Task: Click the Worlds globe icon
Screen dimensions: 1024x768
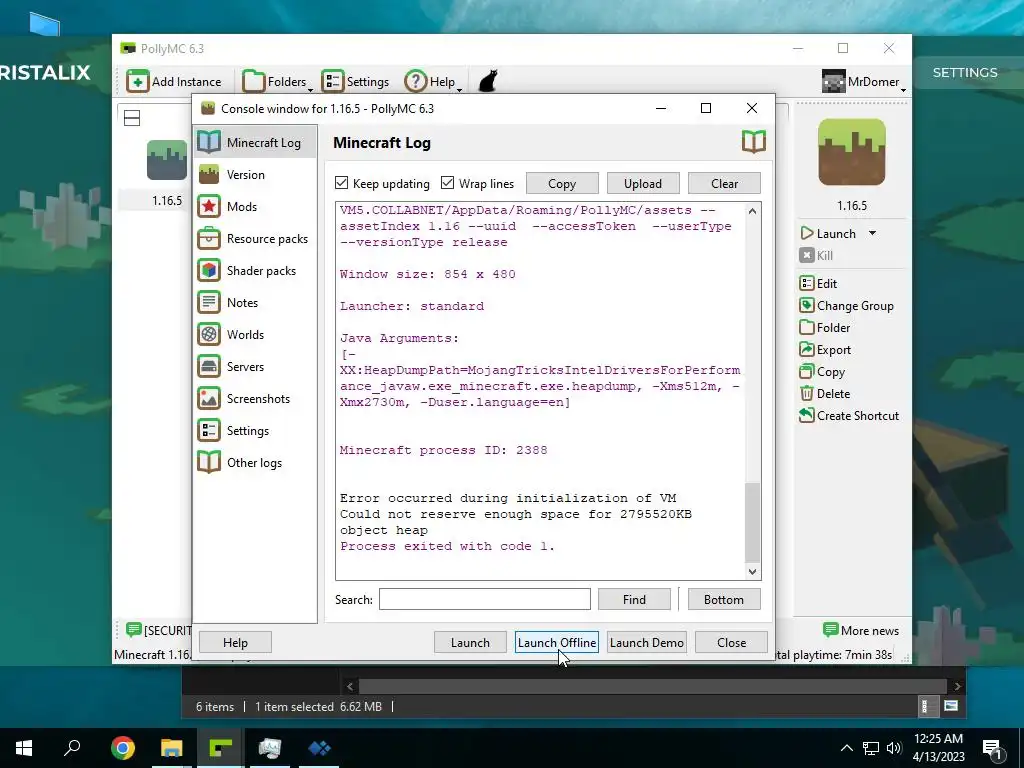Action: coord(209,334)
